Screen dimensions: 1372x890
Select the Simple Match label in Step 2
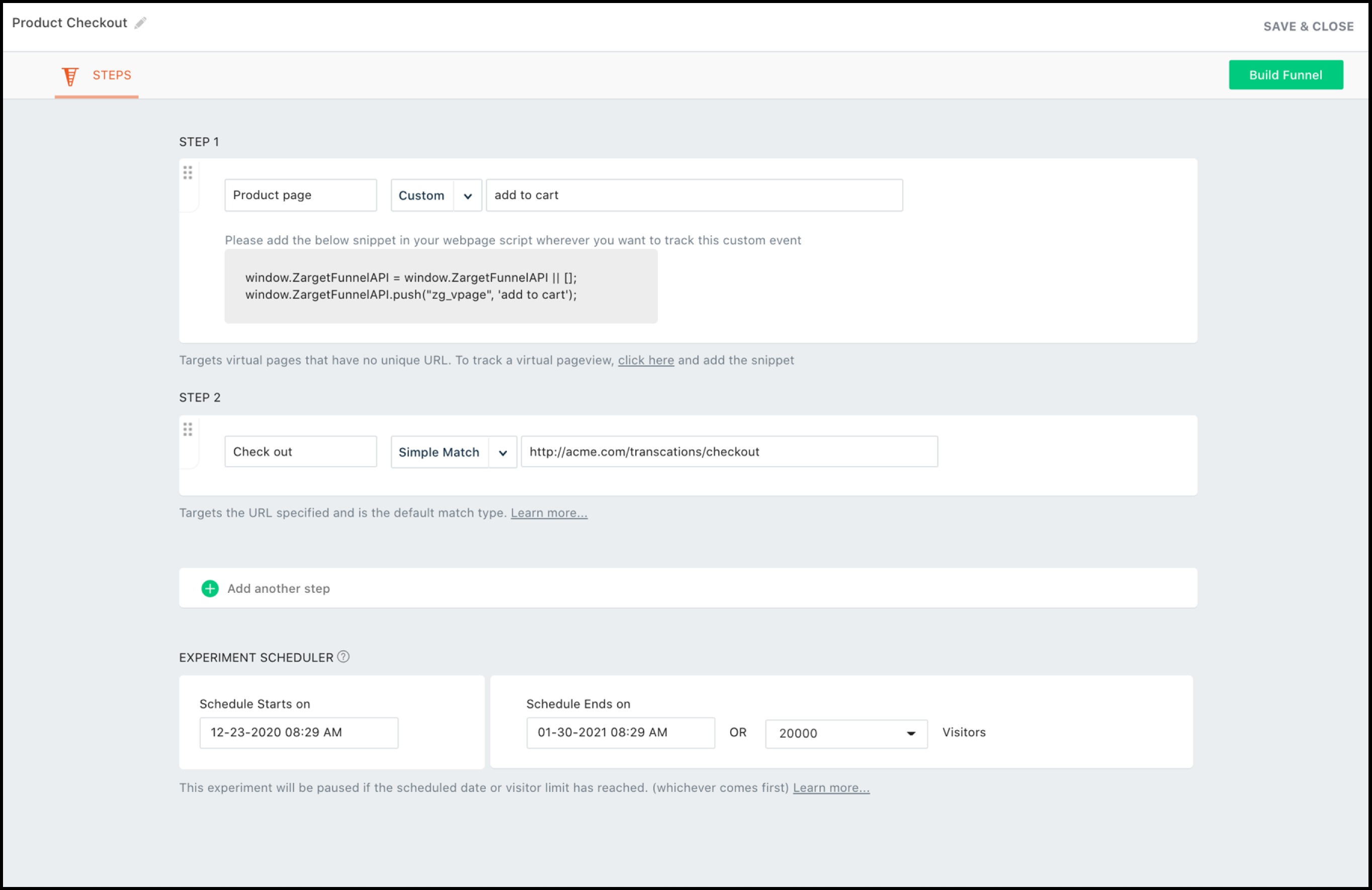[x=439, y=453]
